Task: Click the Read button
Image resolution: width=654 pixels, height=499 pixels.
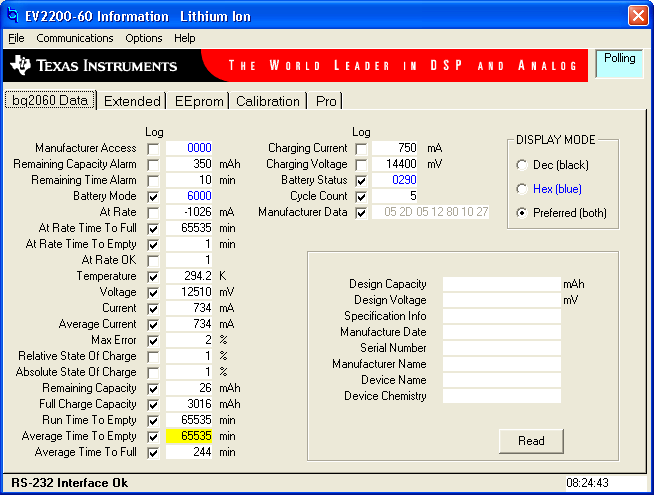Action: (531, 441)
